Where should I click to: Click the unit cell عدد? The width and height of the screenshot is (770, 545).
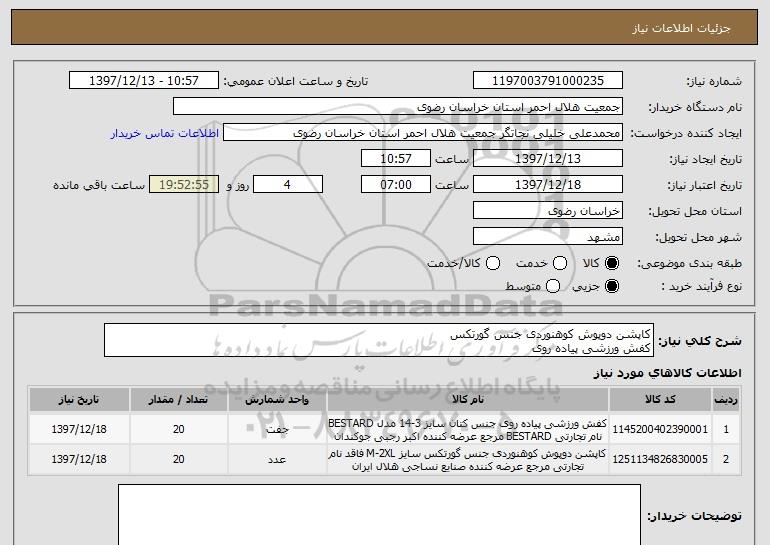(277, 460)
